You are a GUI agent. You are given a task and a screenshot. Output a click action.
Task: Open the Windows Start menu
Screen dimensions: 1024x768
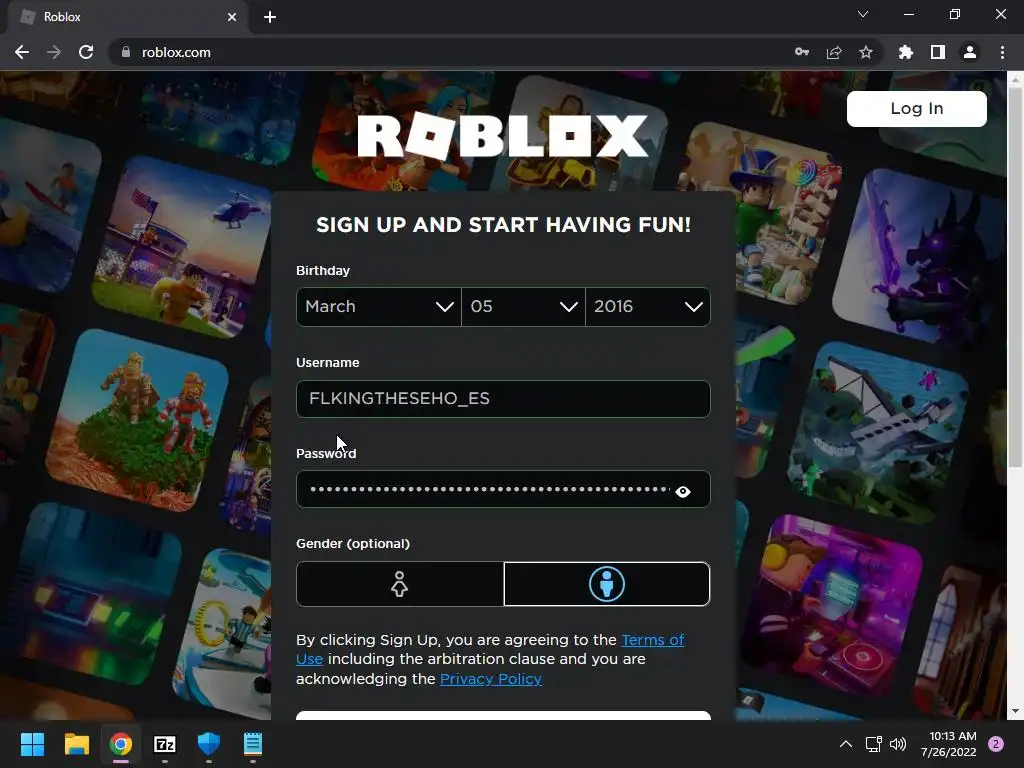32,744
